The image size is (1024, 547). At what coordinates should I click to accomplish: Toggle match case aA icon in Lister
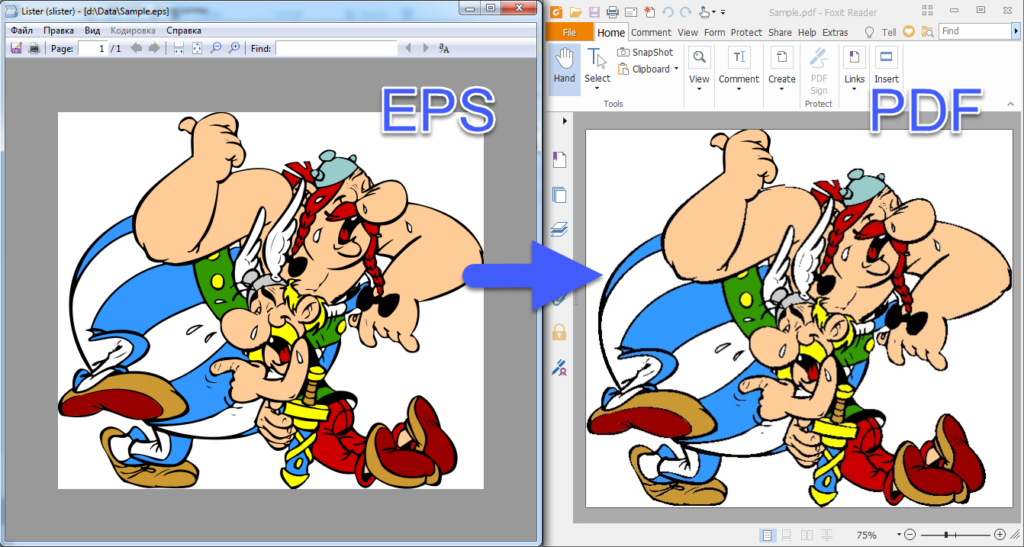(x=444, y=48)
